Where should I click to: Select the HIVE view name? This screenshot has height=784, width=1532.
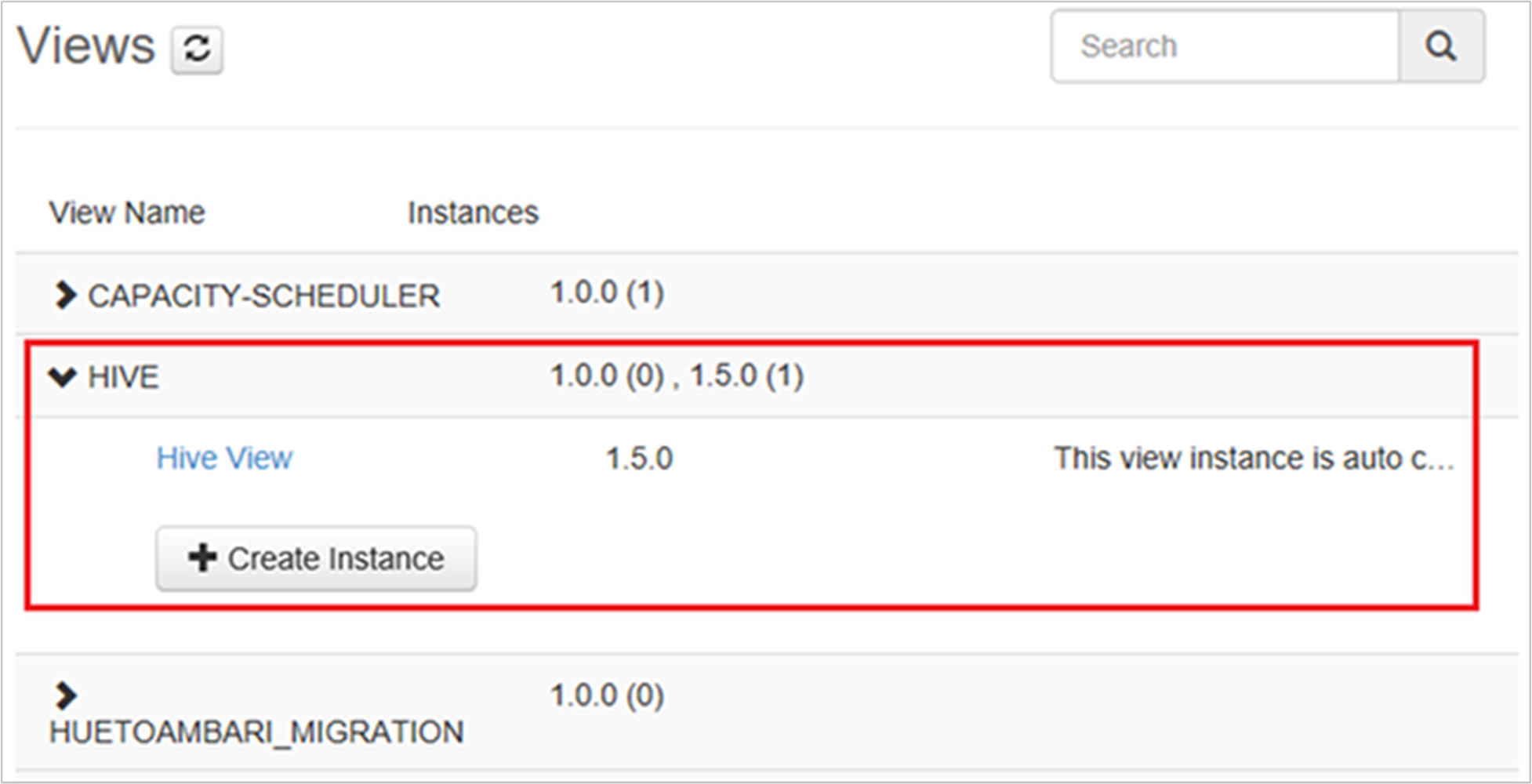[x=123, y=377]
